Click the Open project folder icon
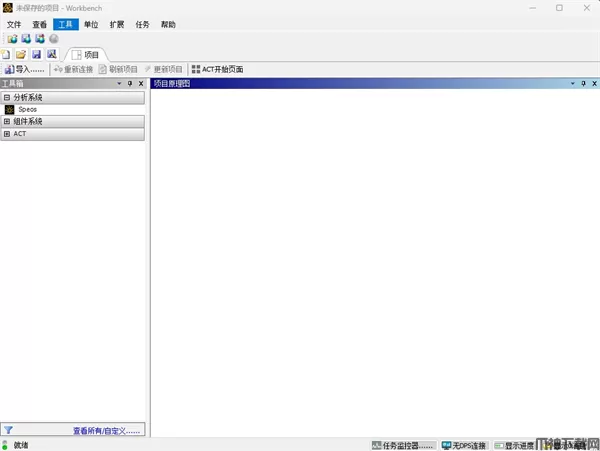This screenshot has height=451, width=600. (21, 54)
